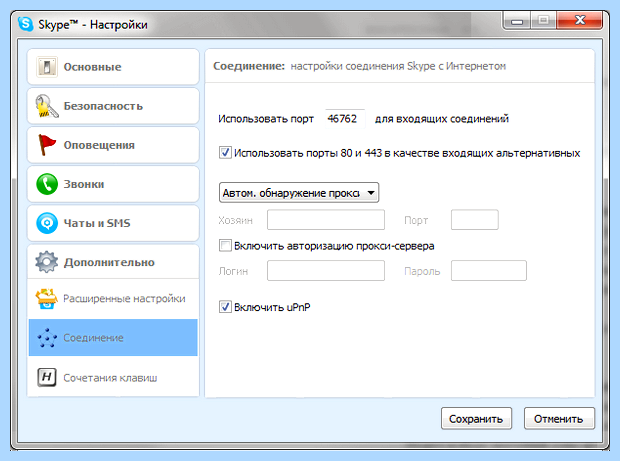Viewport: 620px width, 461px height.
Task: Click the blue dots Соединение icon
Action: 47,338
